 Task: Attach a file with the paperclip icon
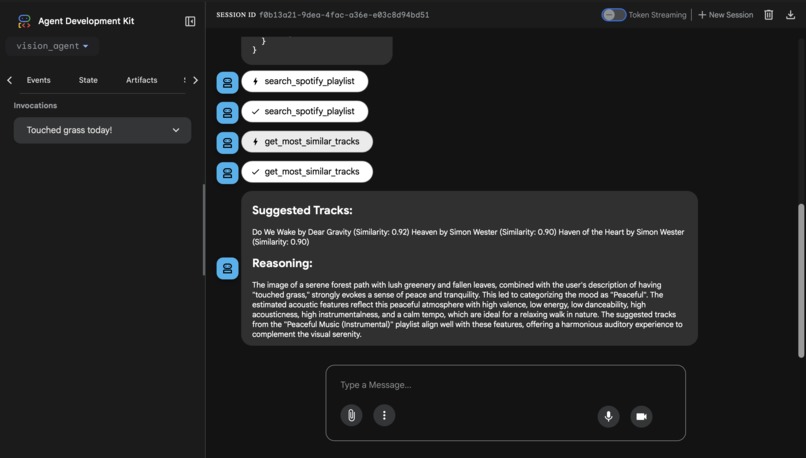point(351,415)
